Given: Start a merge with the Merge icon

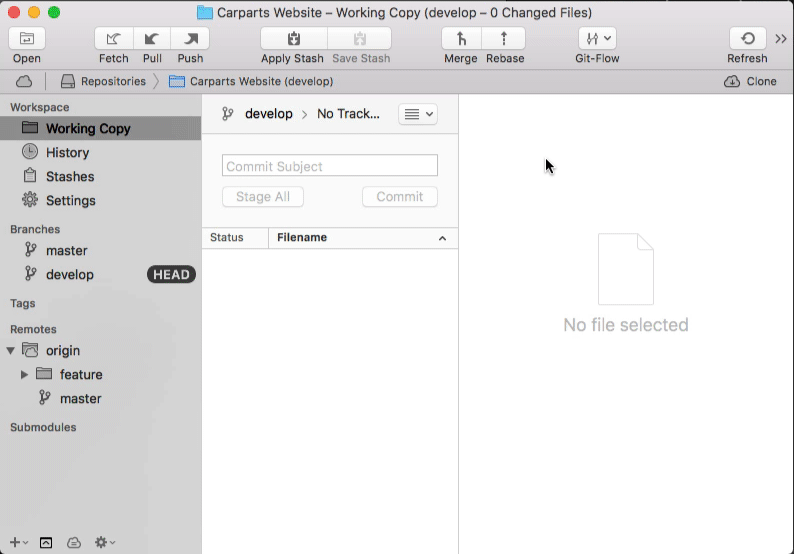Looking at the screenshot, I should click(461, 39).
